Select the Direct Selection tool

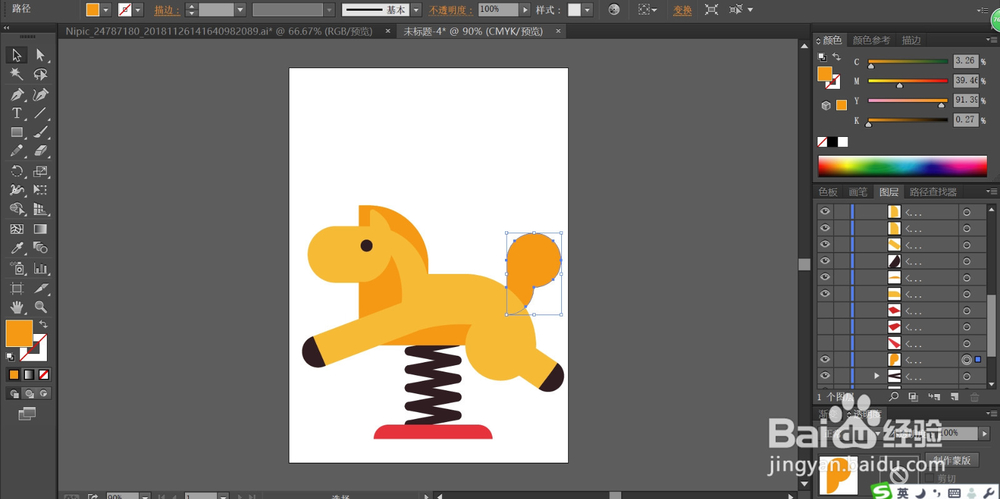[x=40, y=56]
